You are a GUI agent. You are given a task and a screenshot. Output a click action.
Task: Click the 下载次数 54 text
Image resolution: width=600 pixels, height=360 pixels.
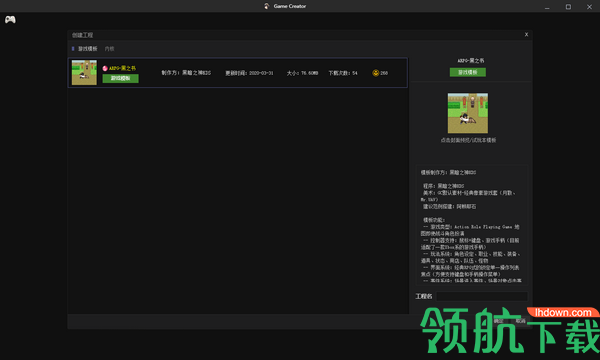click(x=343, y=73)
